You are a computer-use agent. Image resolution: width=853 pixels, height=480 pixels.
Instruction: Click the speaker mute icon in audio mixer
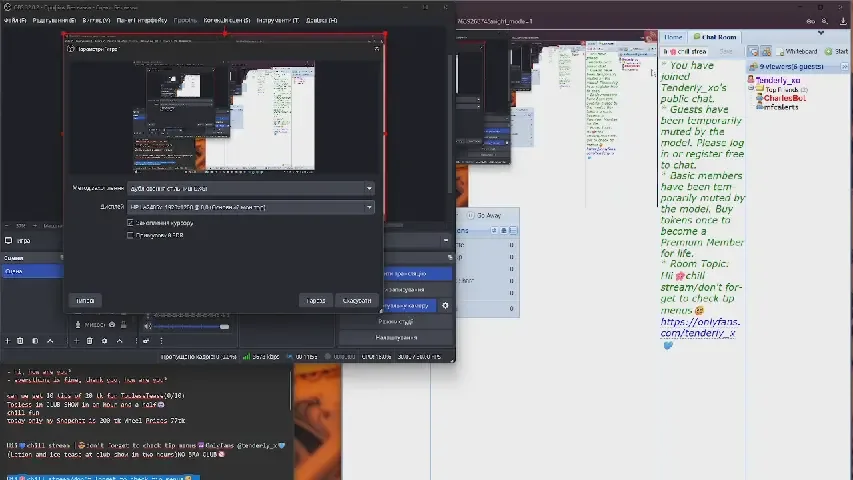click(x=148, y=325)
